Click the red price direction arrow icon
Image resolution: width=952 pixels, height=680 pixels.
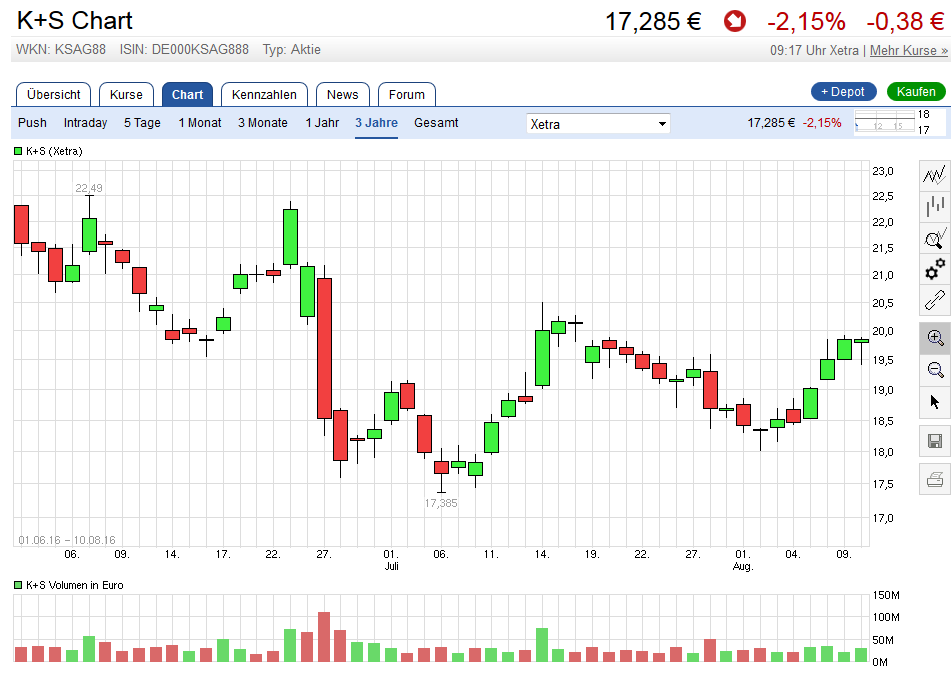tap(734, 22)
